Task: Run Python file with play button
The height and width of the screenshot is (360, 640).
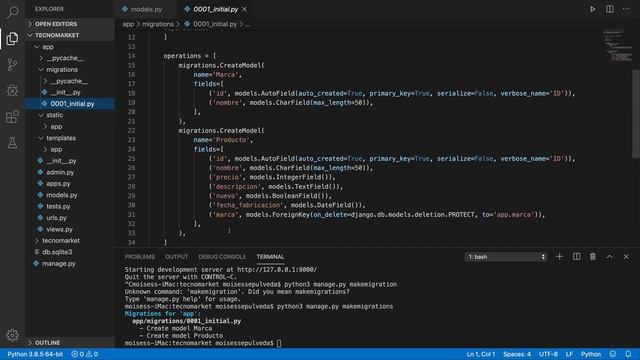Action: (592, 9)
